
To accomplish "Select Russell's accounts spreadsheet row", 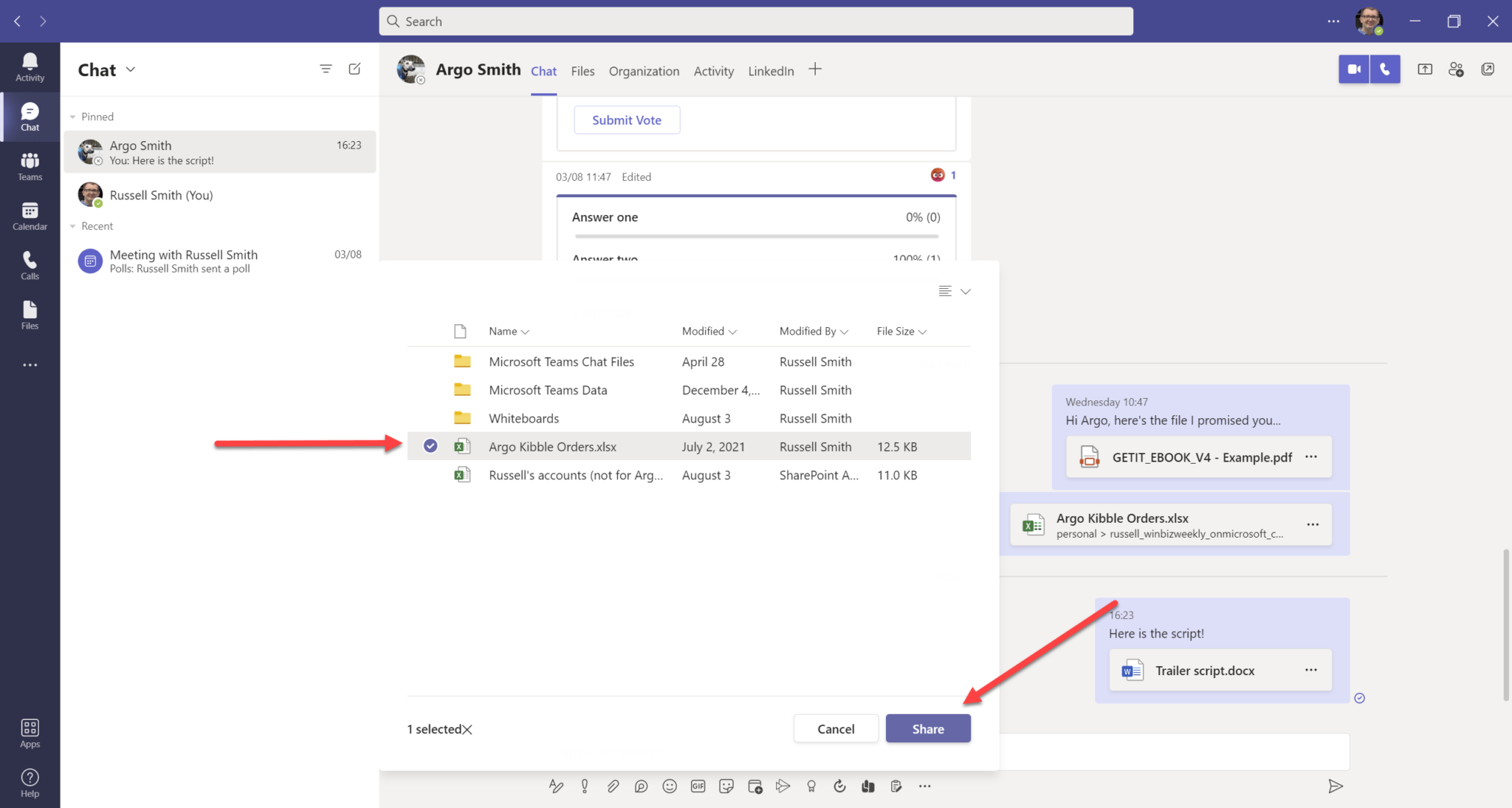I will (x=689, y=475).
